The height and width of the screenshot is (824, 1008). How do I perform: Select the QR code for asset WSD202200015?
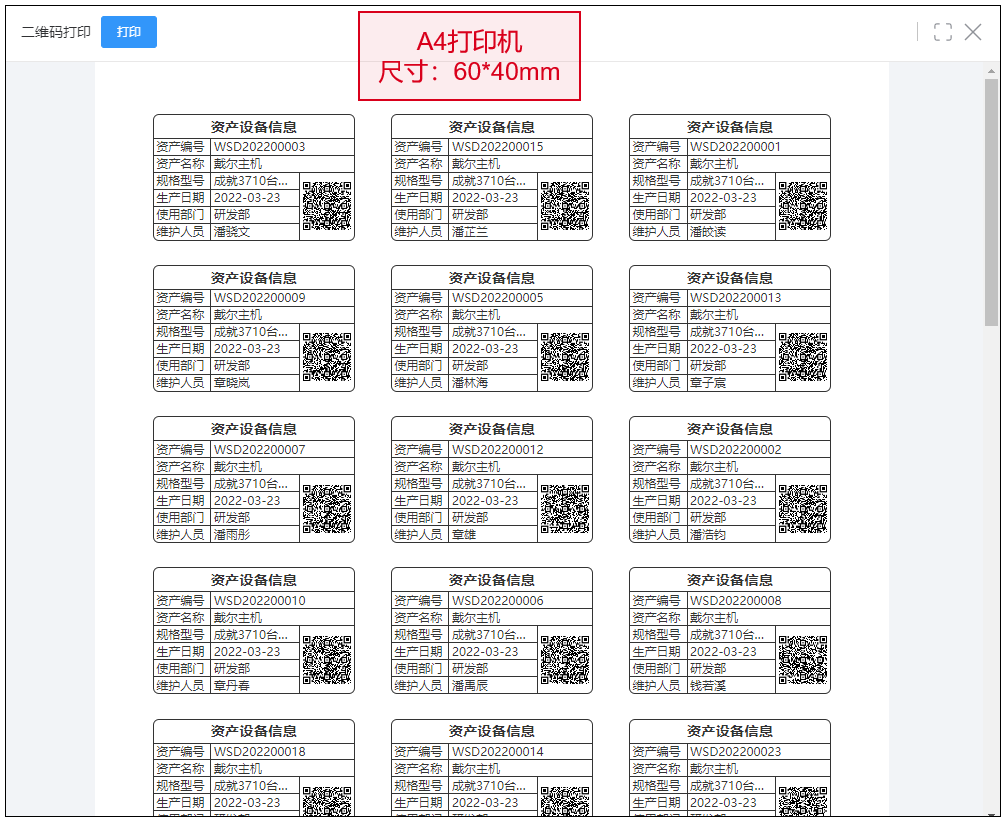pos(565,206)
